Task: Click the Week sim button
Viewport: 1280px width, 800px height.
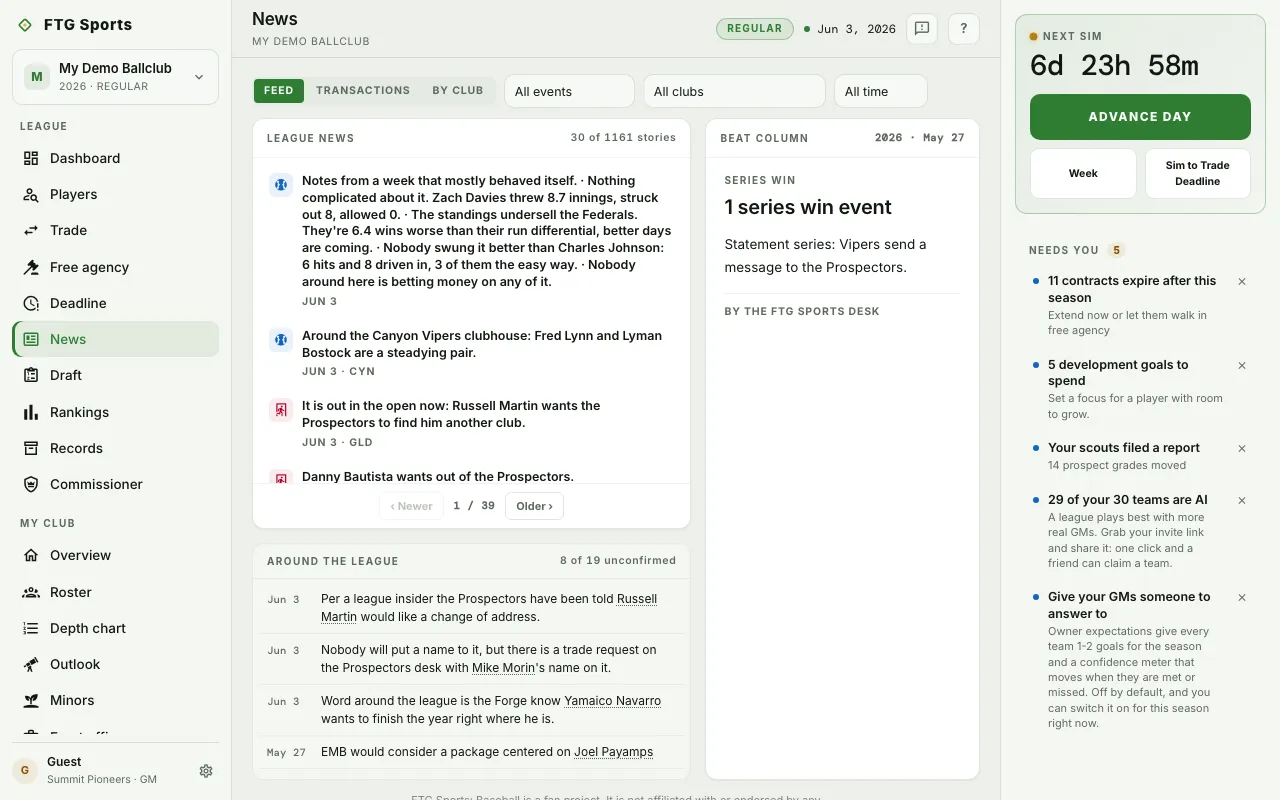Action: [x=1083, y=174]
